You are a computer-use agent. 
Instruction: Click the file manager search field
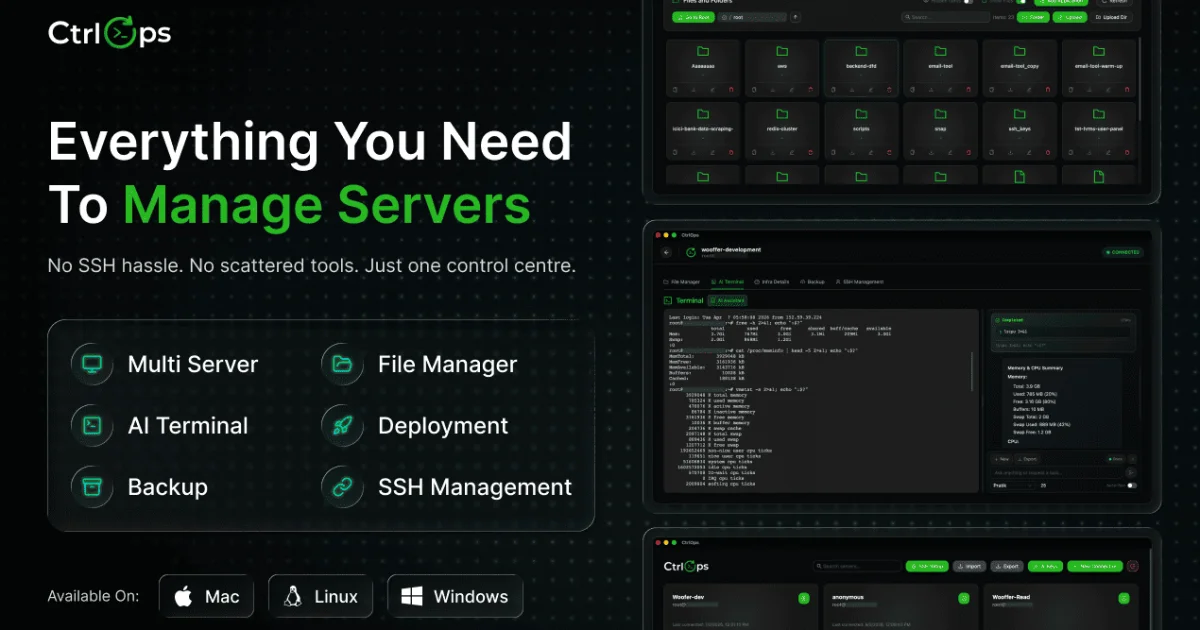[945, 17]
